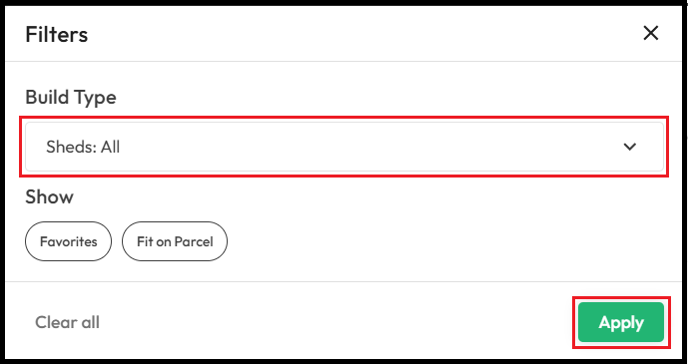Screen dimensions: 688x364
Task: Change build type from Sheds: All
Action: pos(344,147)
